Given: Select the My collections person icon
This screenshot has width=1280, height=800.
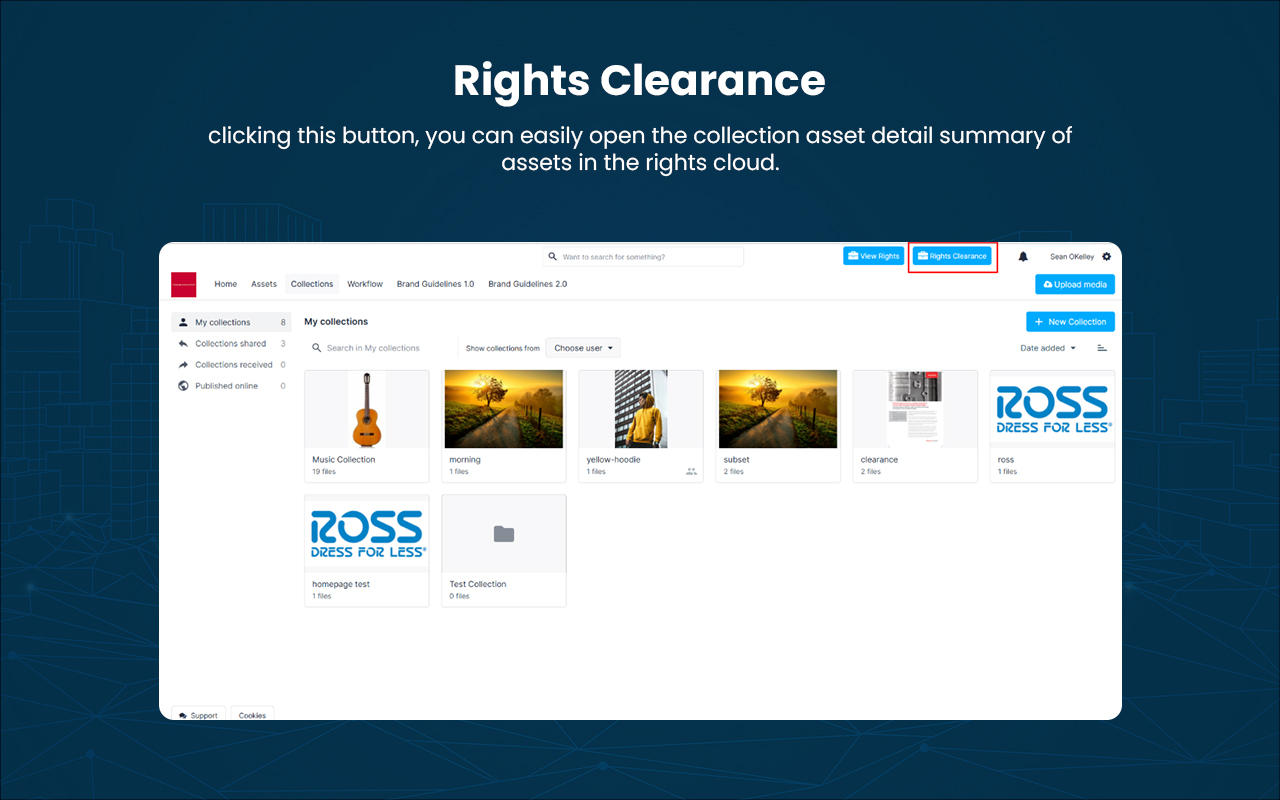Looking at the screenshot, I should [x=183, y=321].
